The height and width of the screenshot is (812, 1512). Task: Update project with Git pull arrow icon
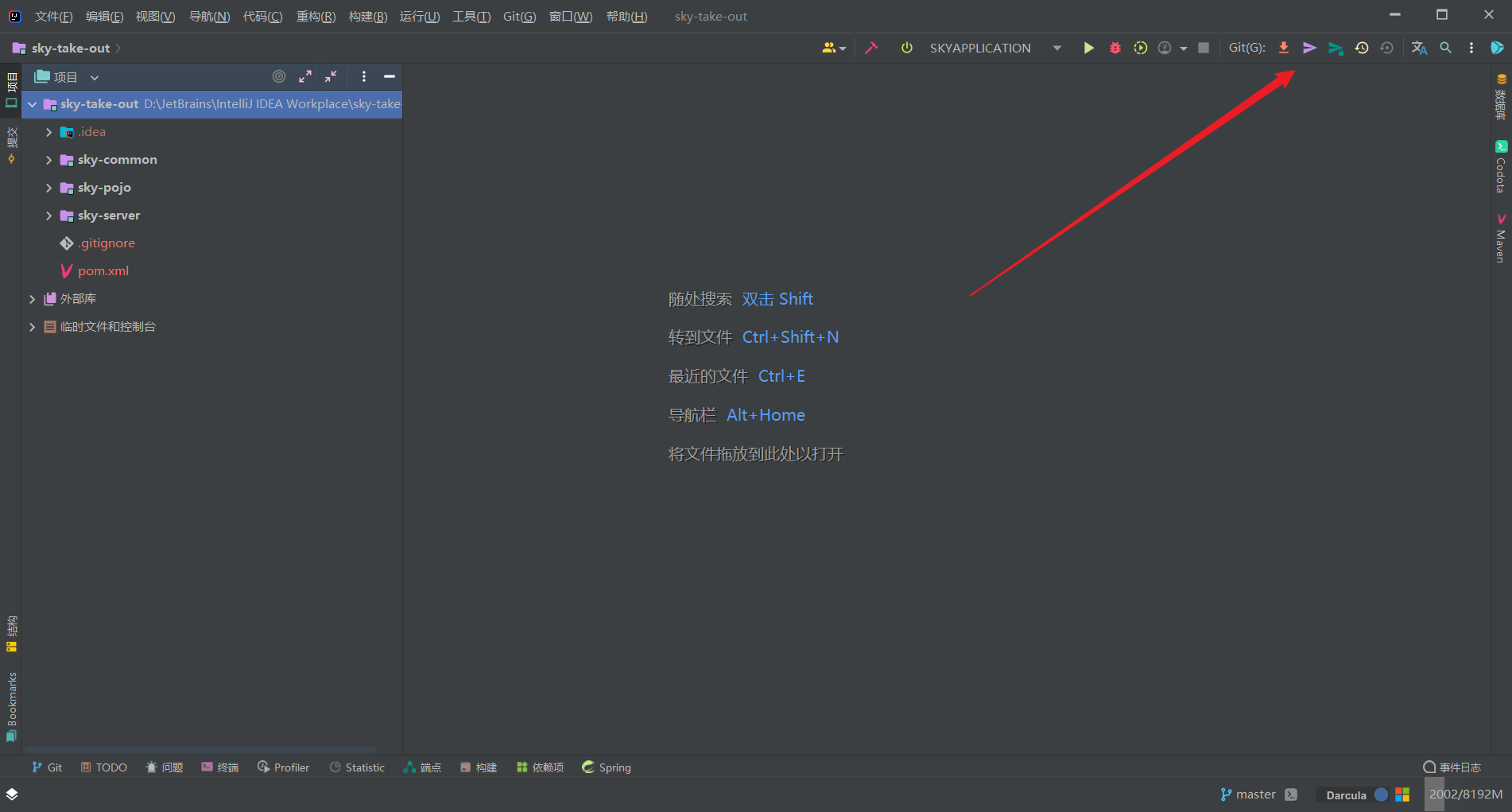[x=1283, y=48]
